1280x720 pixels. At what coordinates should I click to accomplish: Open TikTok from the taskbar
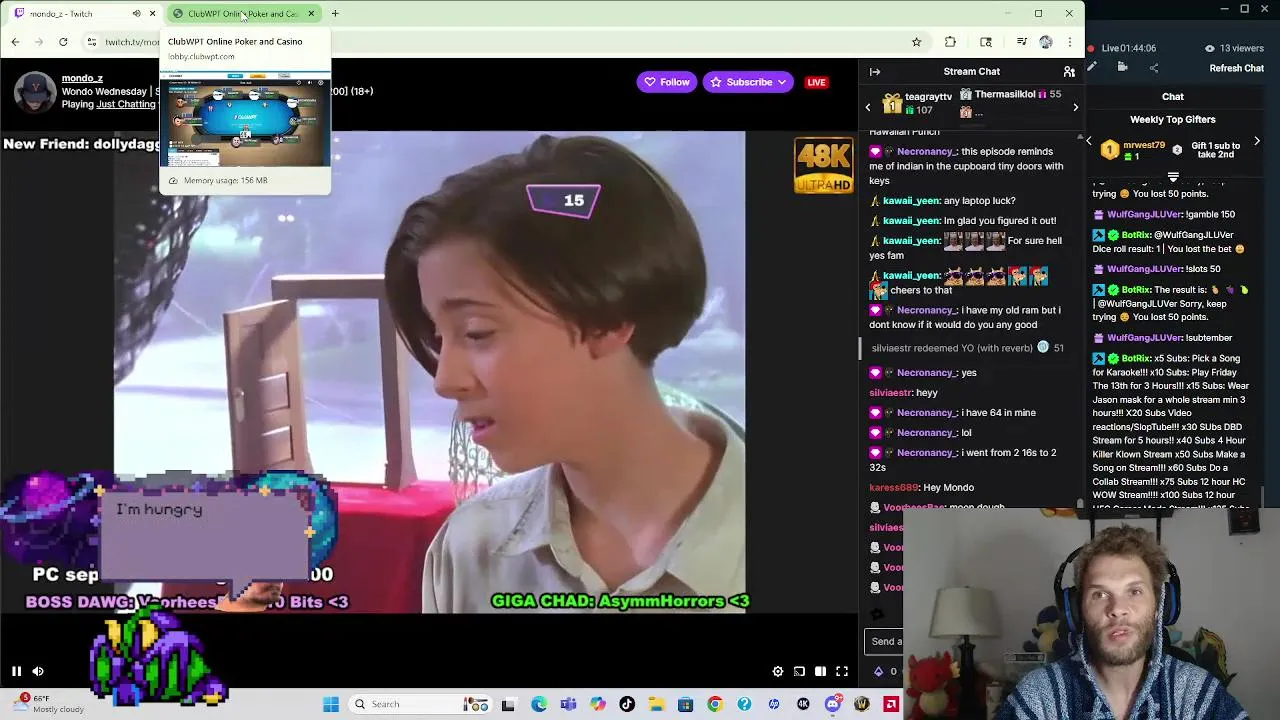[x=627, y=704]
